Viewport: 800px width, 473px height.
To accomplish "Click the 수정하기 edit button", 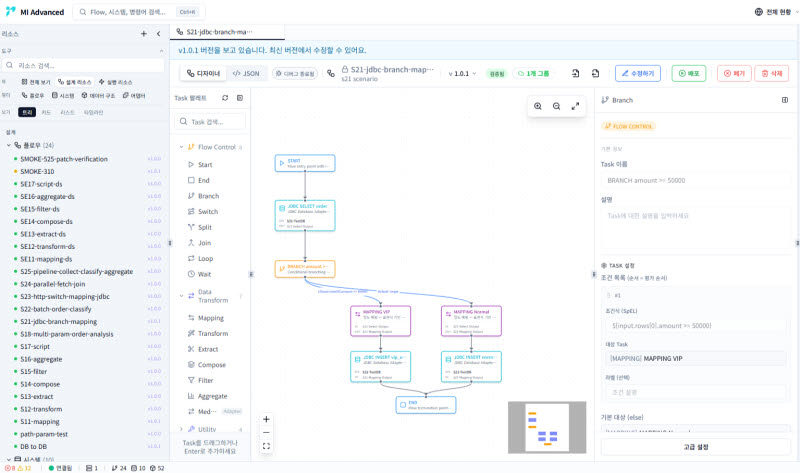I will coord(638,73).
